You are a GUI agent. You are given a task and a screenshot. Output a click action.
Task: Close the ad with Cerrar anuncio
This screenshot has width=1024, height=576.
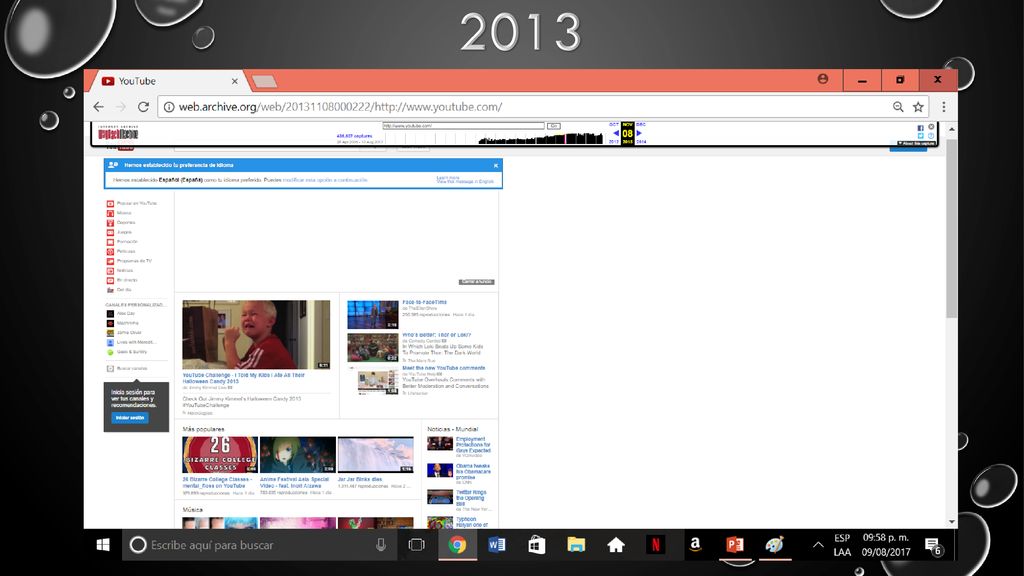pyautogui.click(x=477, y=282)
